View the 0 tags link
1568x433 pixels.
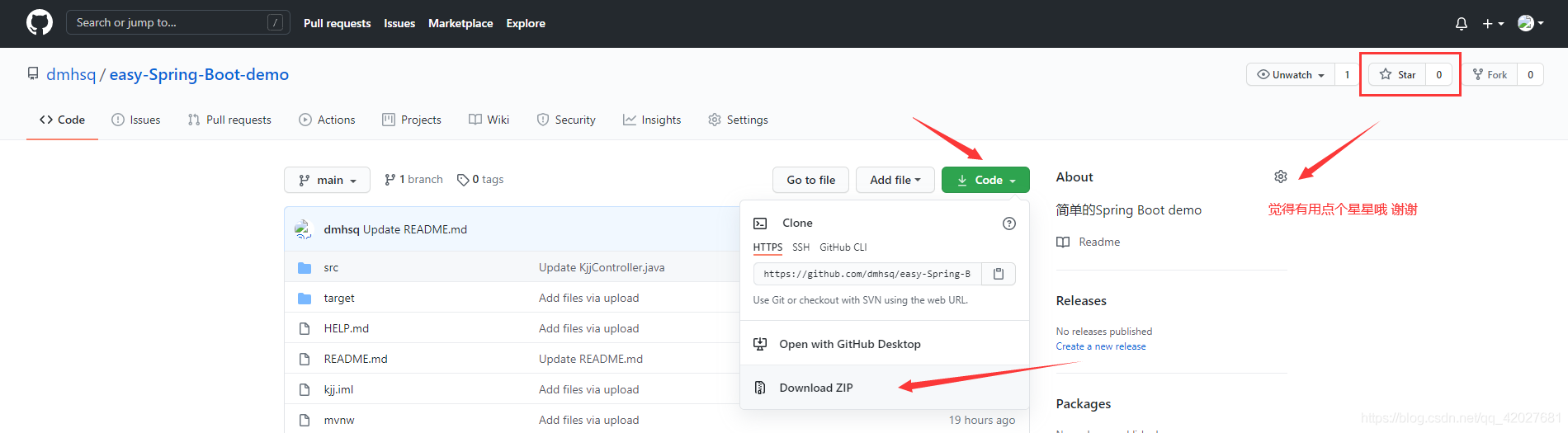click(x=480, y=179)
